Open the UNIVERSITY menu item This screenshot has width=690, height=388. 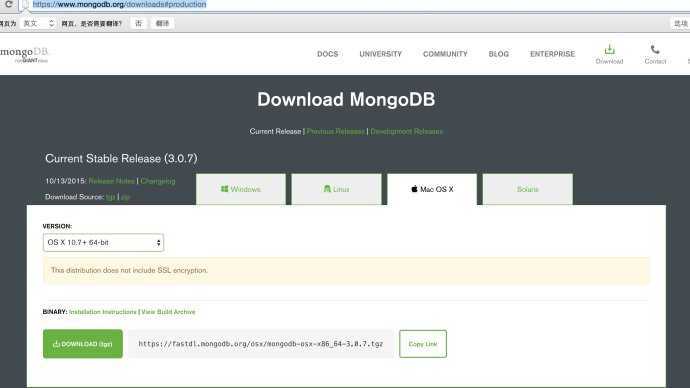click(x=381, y=54)
